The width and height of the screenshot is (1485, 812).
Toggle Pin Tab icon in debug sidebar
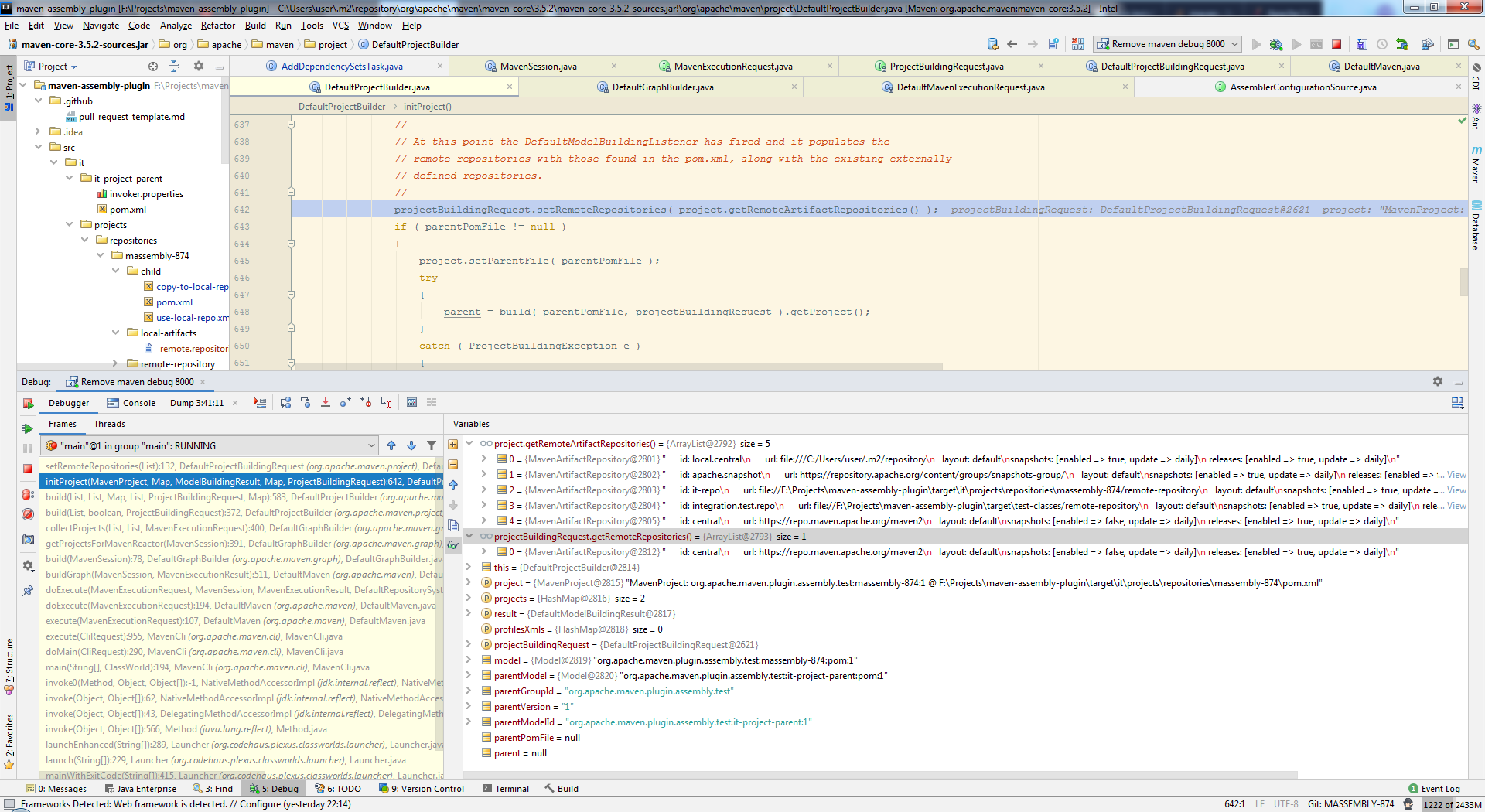28,590
